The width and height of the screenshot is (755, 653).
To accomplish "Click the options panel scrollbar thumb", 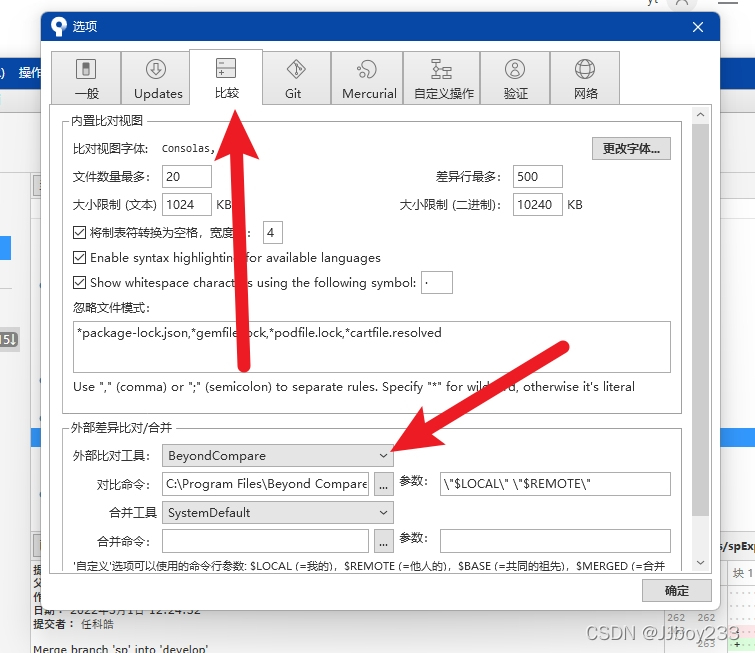I will [701, 320].
